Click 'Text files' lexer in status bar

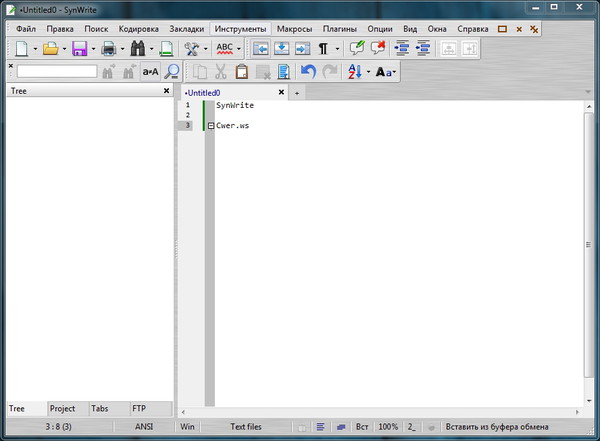(x=245, y=427)
